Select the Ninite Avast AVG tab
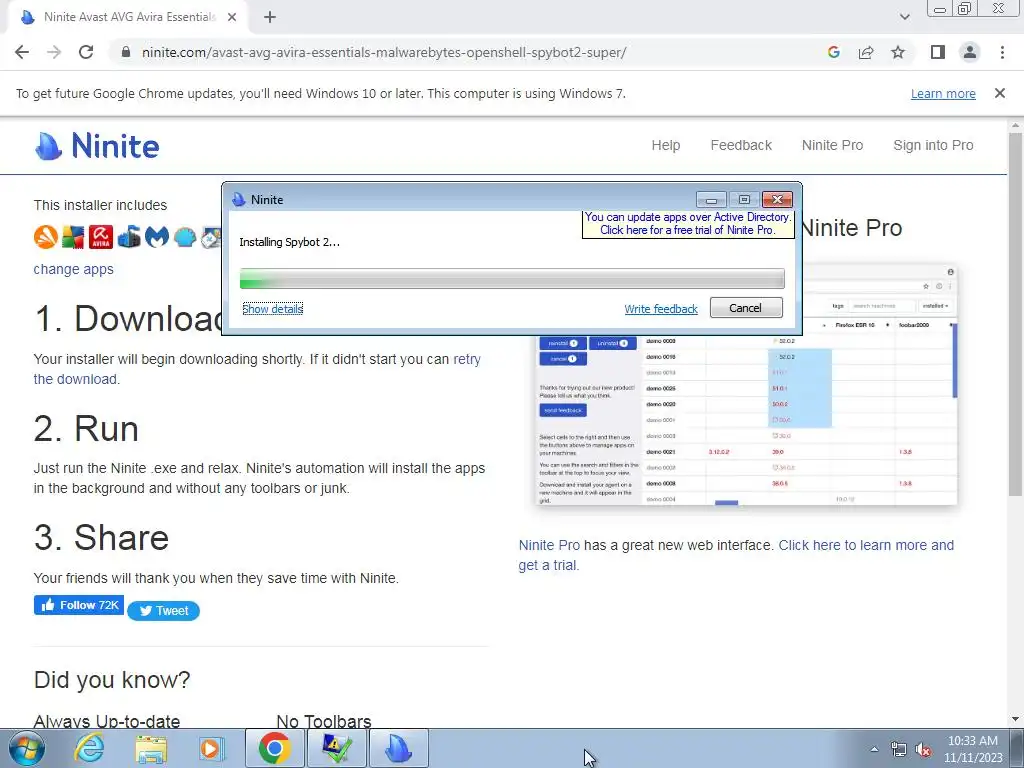This screenshot has height=768, width=1024. (x=127, y=17)
